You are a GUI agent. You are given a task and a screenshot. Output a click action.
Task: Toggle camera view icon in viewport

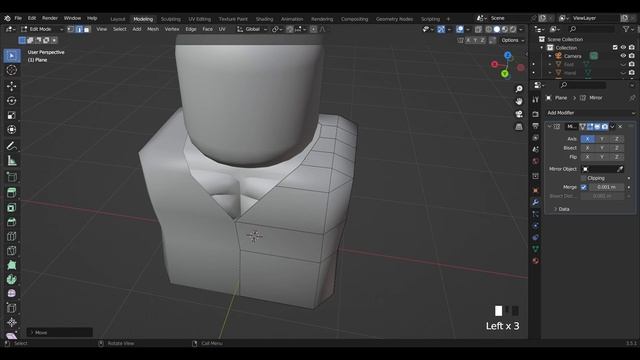(x=519, y=114)
